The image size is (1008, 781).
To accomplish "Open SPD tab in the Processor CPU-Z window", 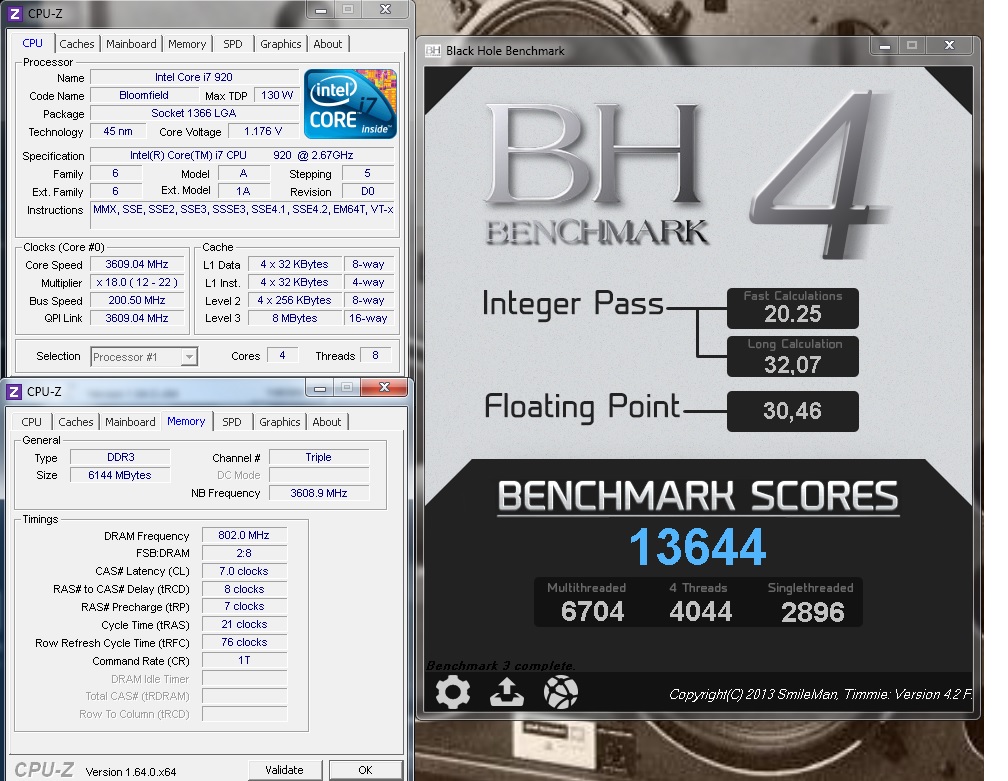I will (x=233, y=44).
